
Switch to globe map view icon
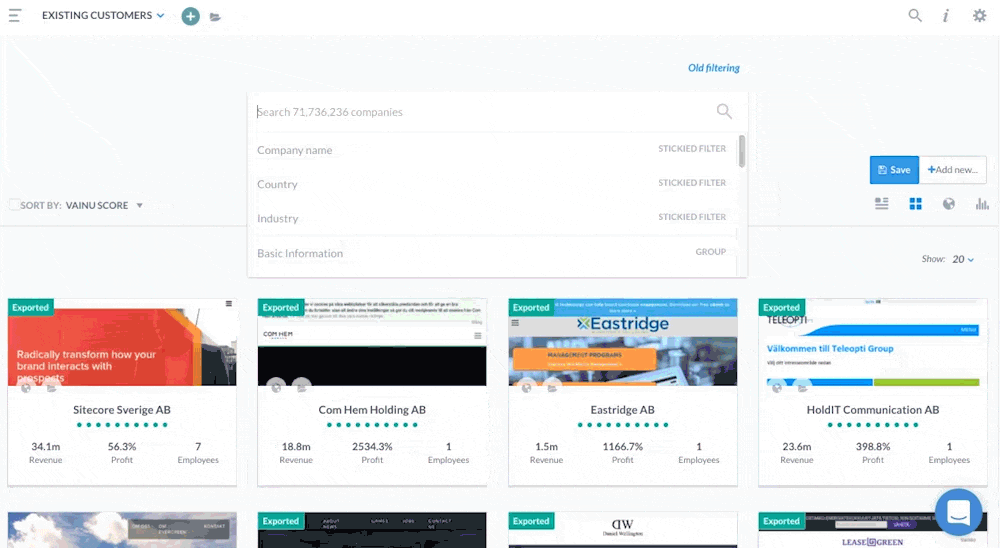(949, 204)
